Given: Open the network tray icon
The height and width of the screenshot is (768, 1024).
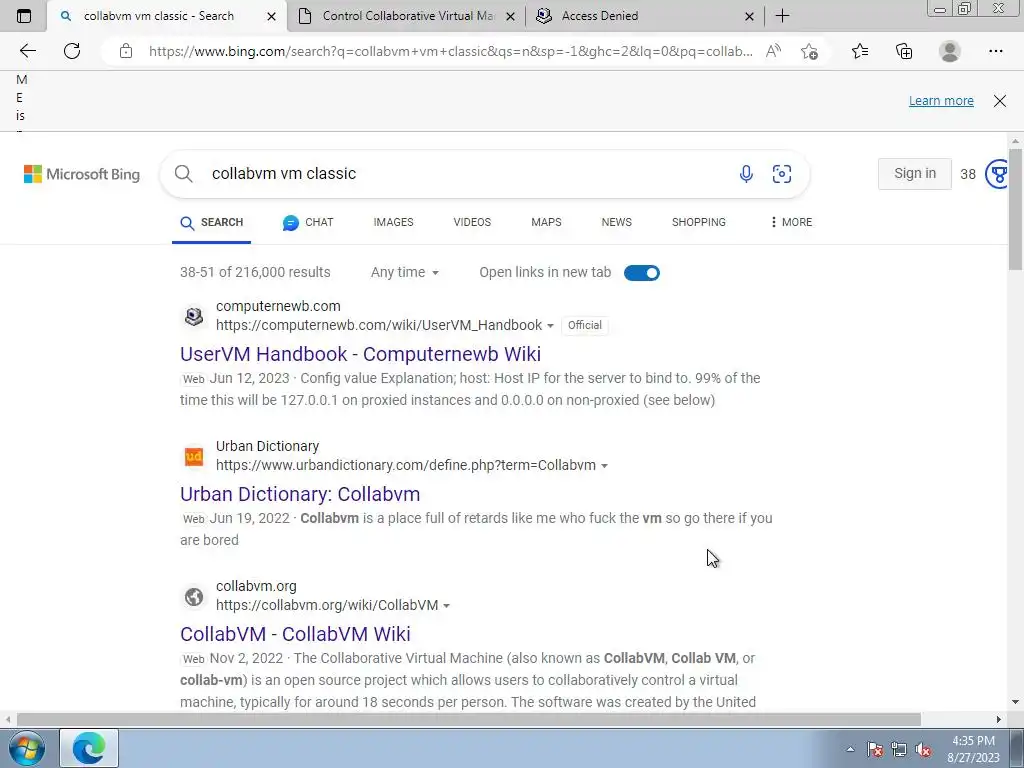Looking at the screenshot, I should coord(899,749).
